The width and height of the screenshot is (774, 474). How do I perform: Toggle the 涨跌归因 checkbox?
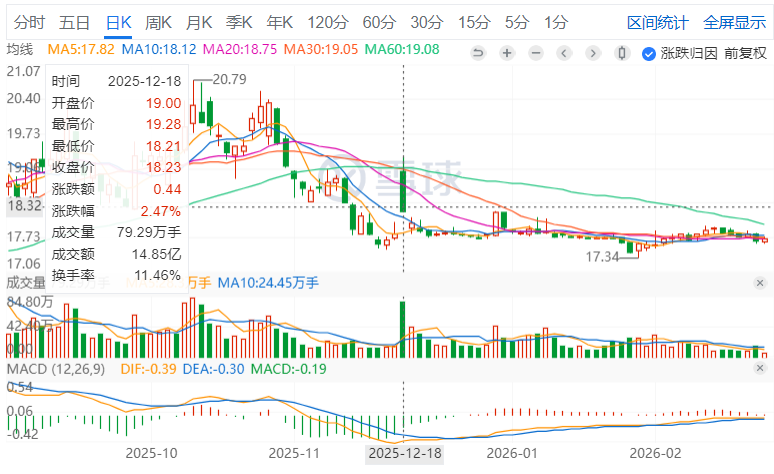tap(649, 53)
